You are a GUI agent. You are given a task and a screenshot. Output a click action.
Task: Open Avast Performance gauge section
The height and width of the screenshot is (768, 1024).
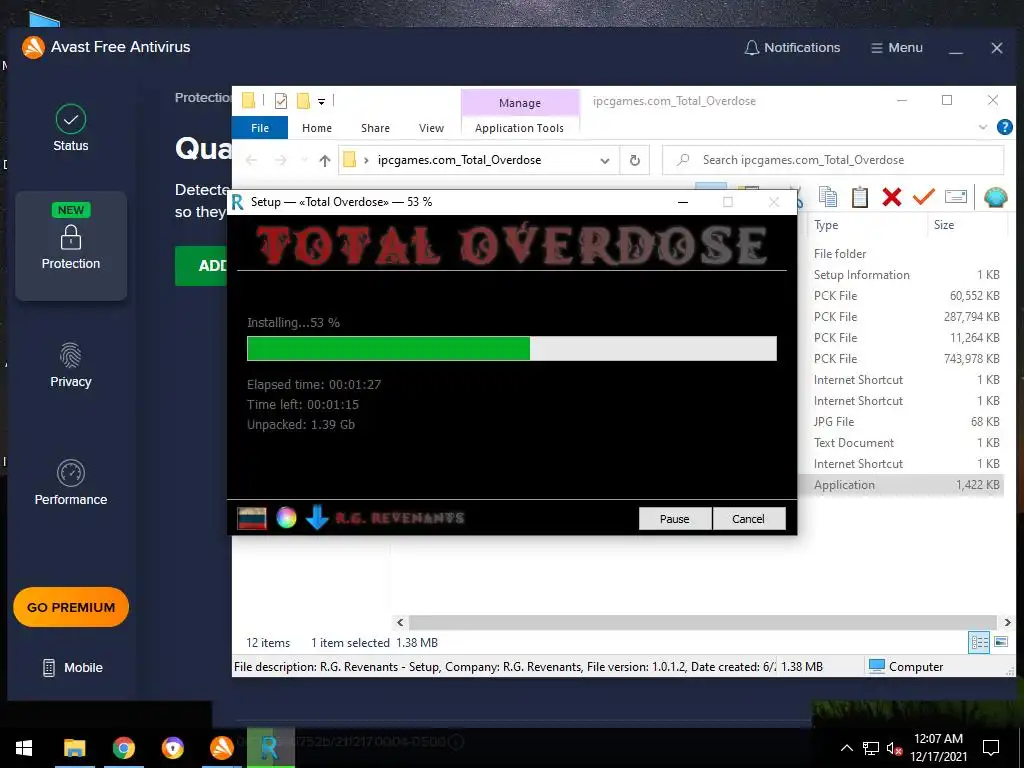pos(71,483)
